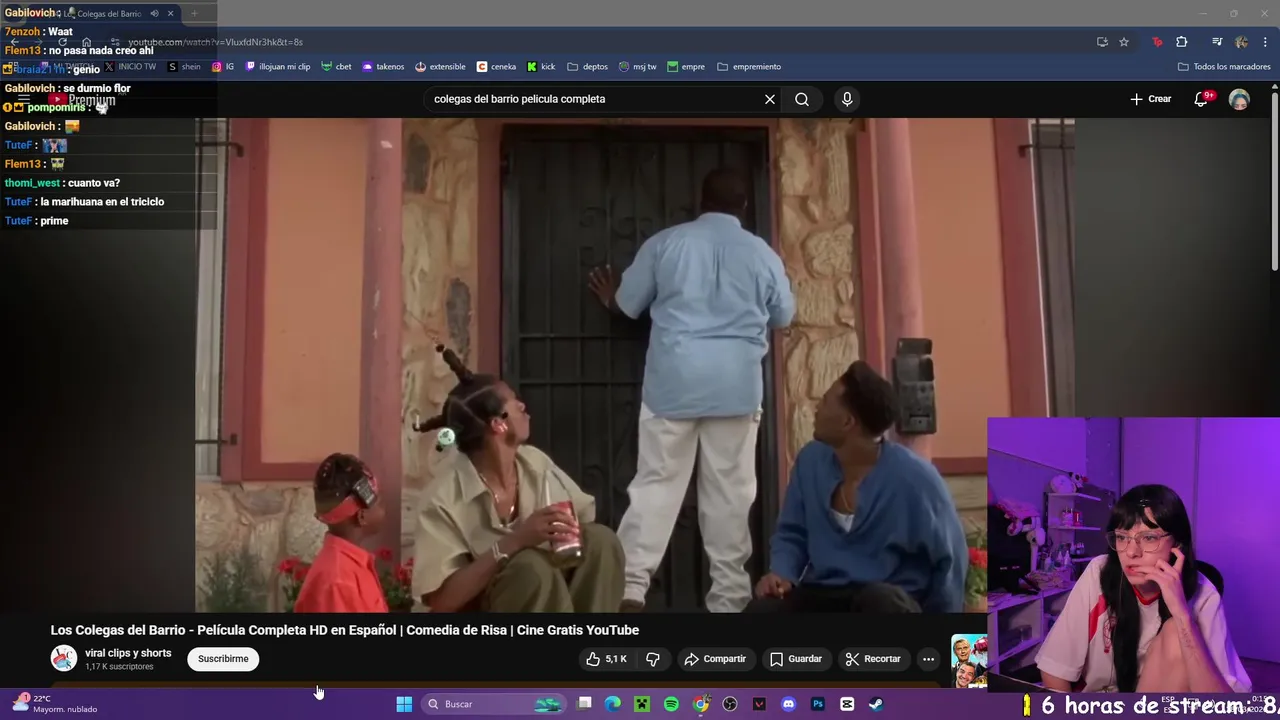The width and height of the screenshot is (1280, 720).
Task: Share the video via Compartir
Action: pyautogui.click(x=715, y=659)
